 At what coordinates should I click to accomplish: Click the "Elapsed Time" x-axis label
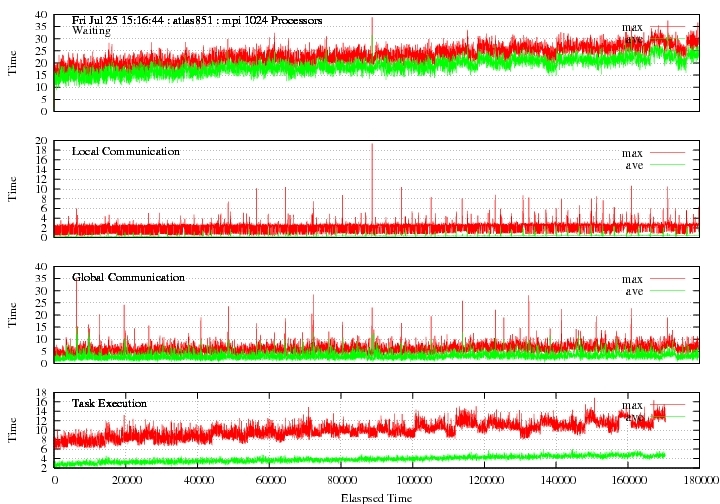pos(376,498)
